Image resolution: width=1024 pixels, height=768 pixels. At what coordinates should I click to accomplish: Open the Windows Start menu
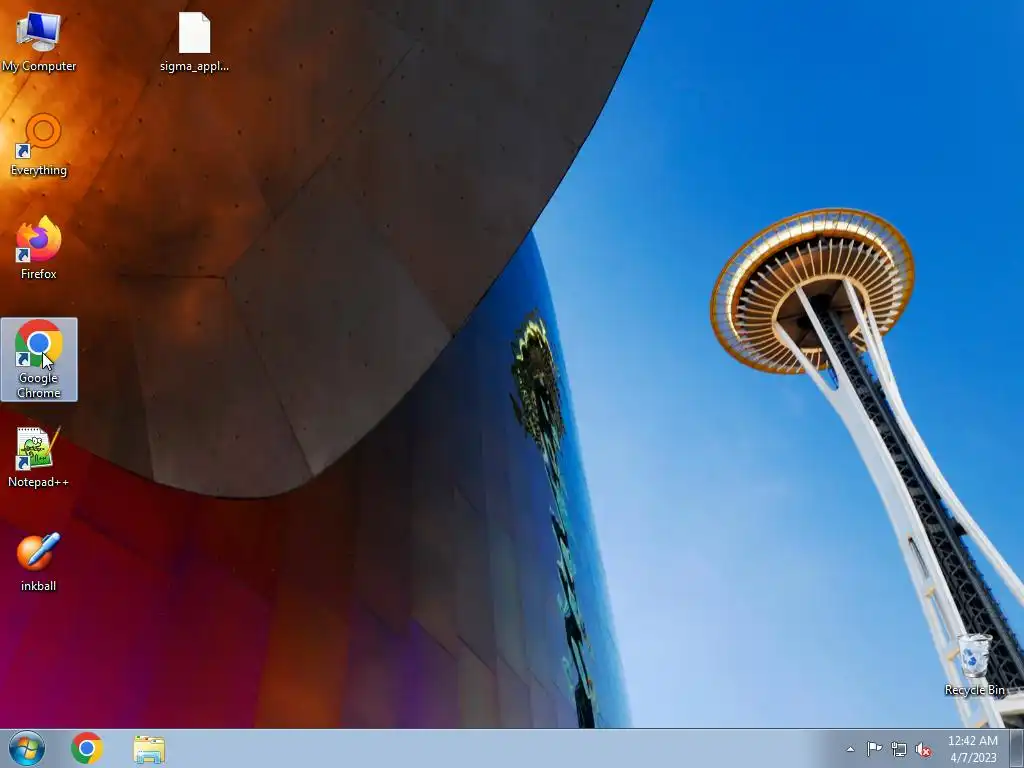[27, 748]
